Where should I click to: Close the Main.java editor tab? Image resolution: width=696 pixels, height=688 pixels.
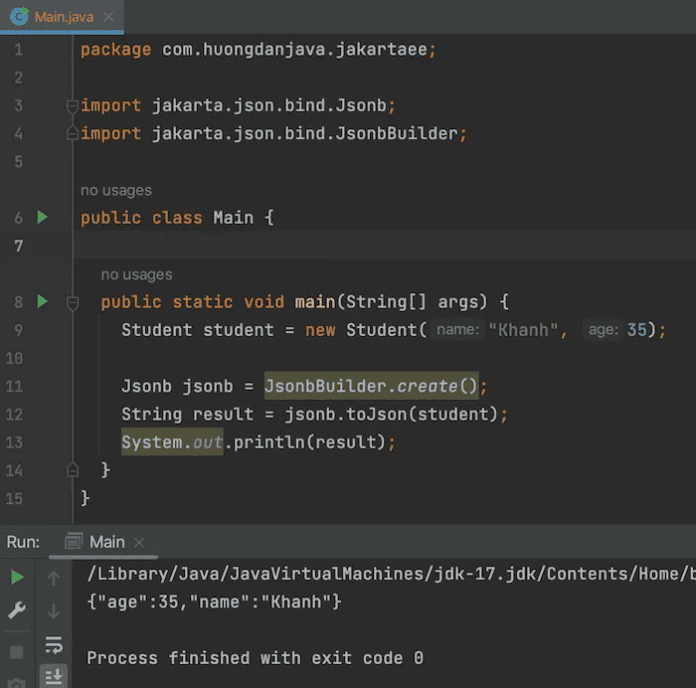(x=108, y=17)
